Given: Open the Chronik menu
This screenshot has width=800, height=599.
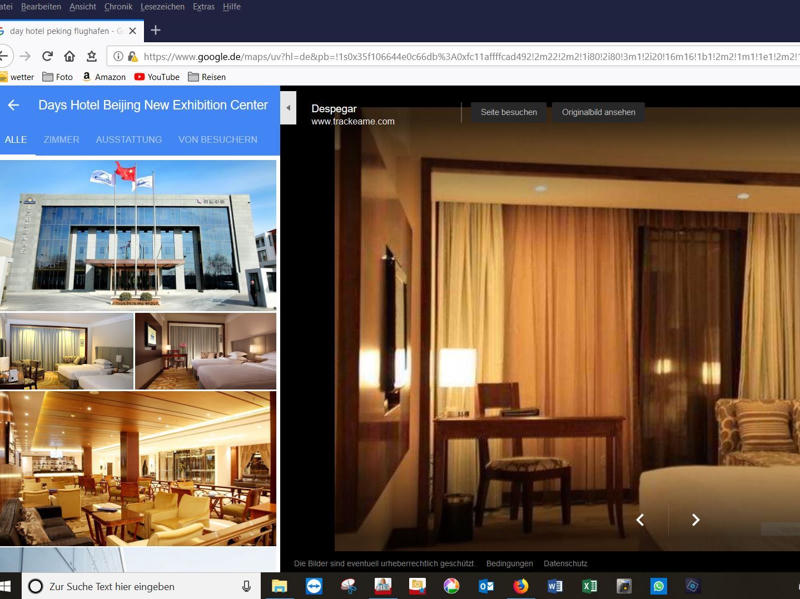Looking at the screenshot, I should (x=118, y=7).
